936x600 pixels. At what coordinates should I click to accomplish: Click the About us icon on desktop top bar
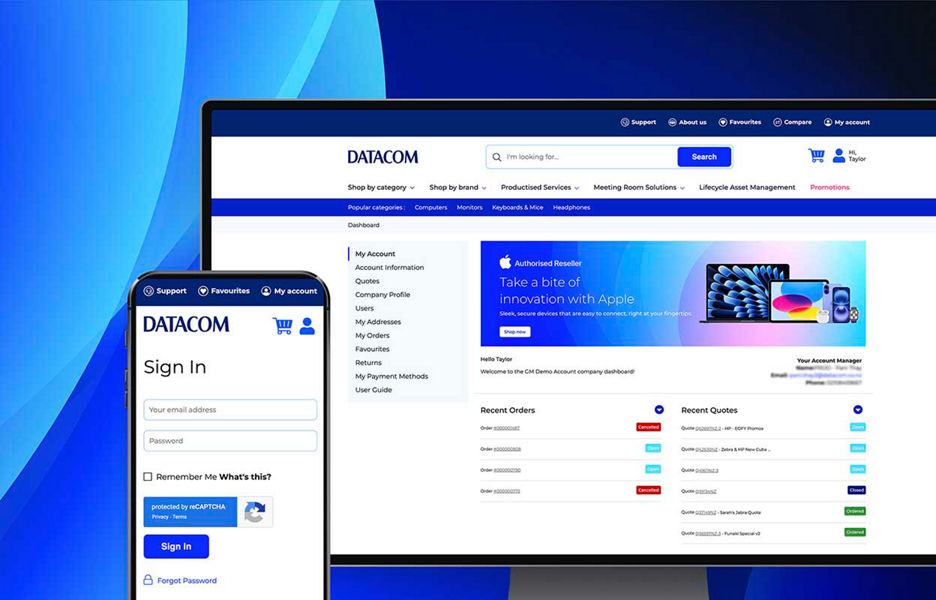pyautogui.click(x=672, y=122)
